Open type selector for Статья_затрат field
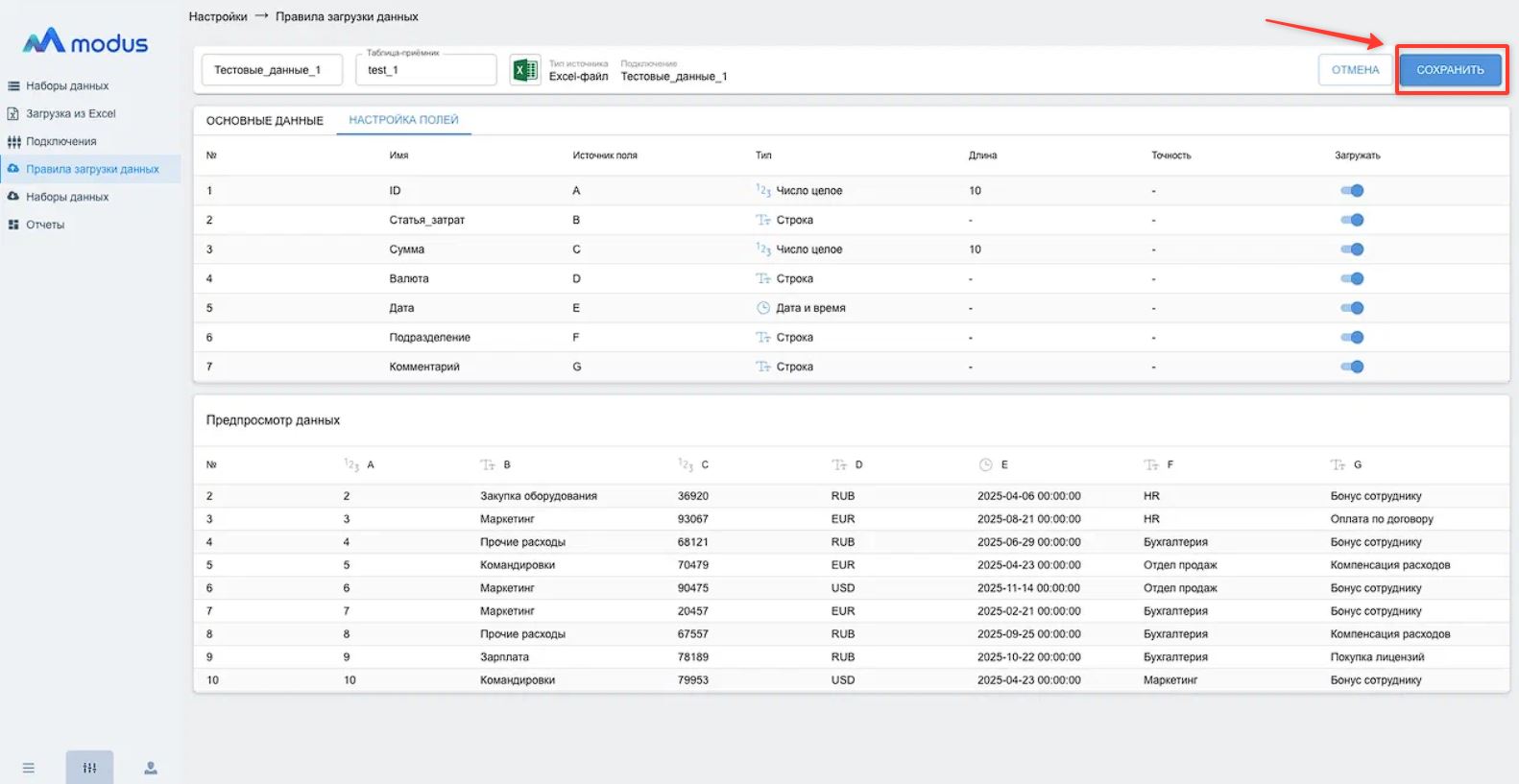The image size is (1519, 784). point(794,220)
